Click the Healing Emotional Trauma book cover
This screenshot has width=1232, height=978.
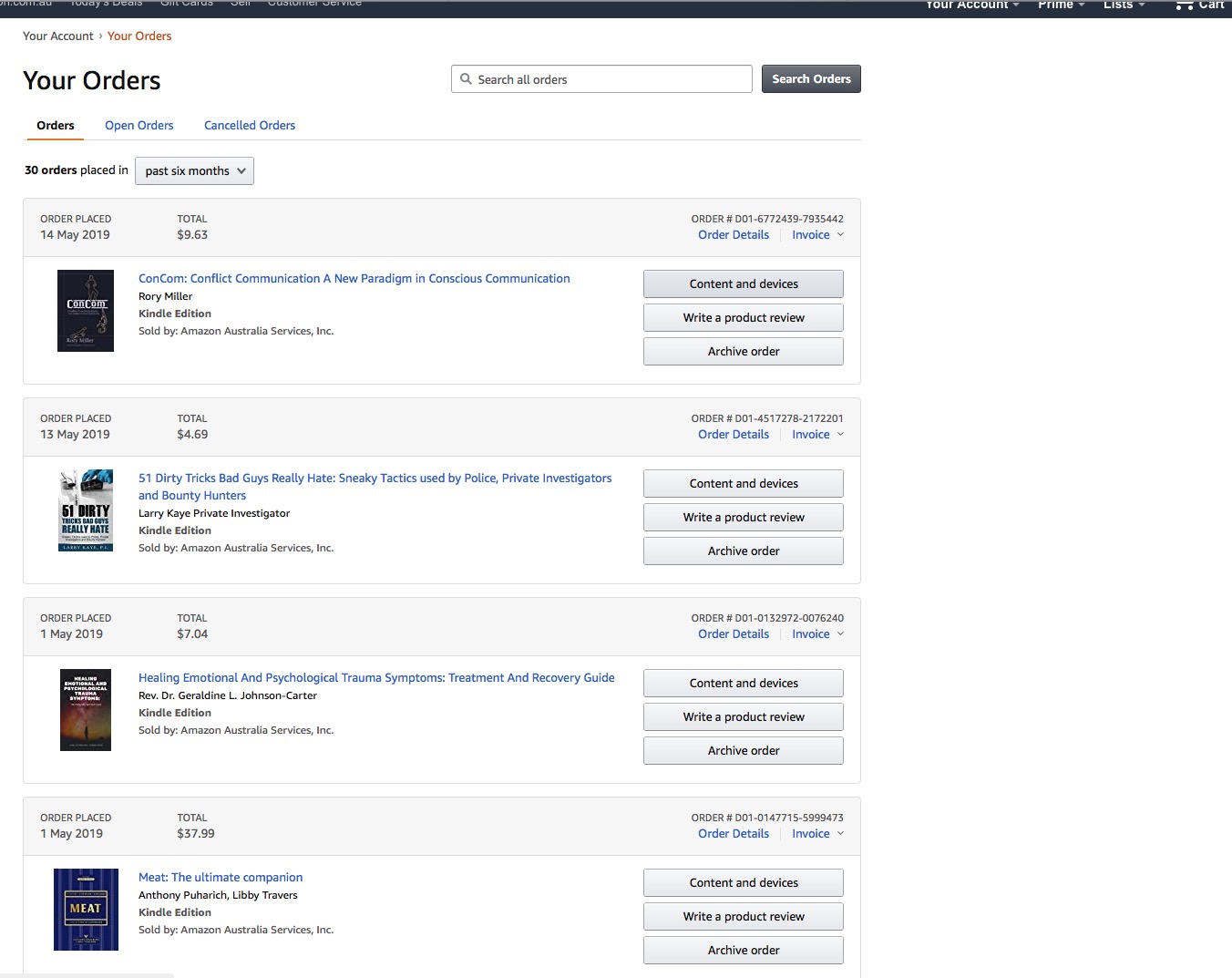pyautogui.click(x=86, y=710)
